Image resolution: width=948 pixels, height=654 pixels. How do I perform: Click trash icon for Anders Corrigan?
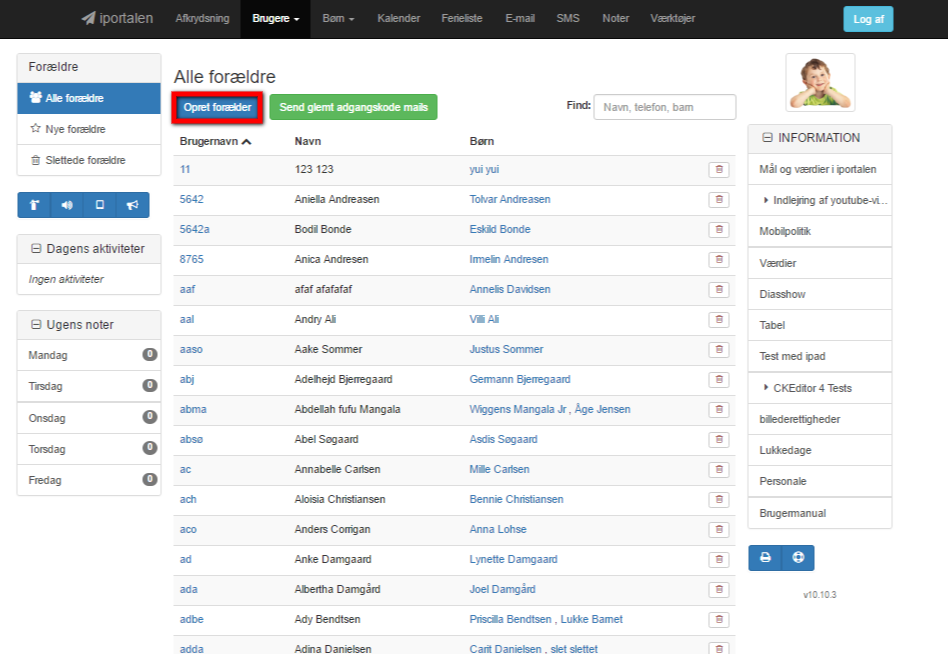click(x=719, y=529)
